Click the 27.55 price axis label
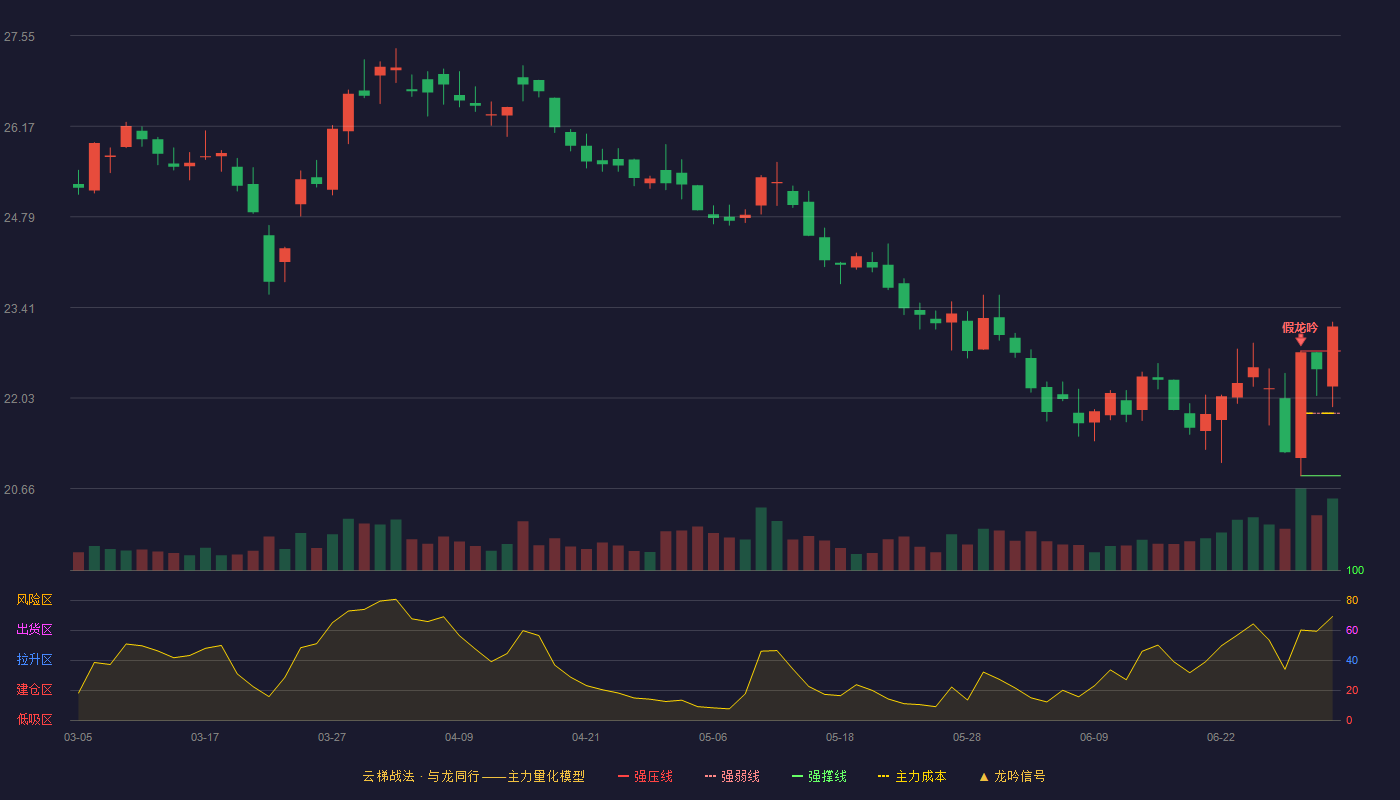The height and width of the screenshot is (800, 1400). [19, 37]
